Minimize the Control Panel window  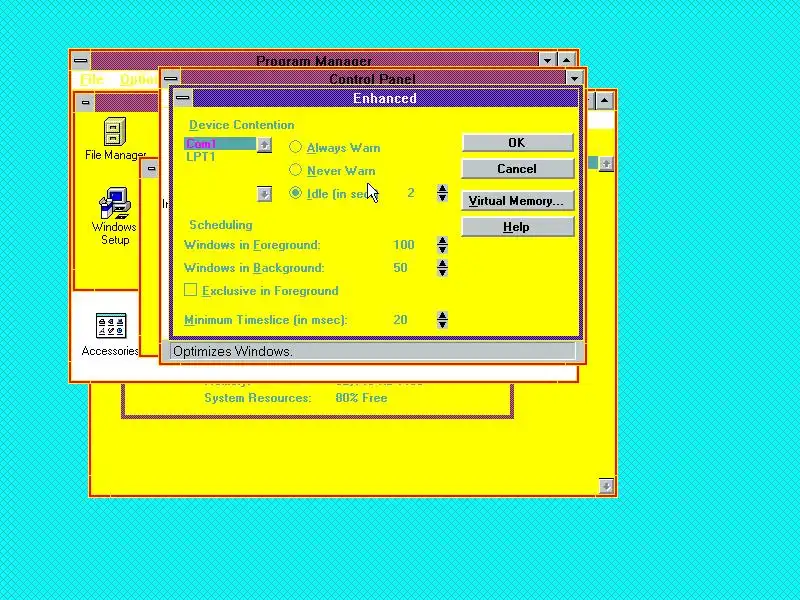(574, 78)
